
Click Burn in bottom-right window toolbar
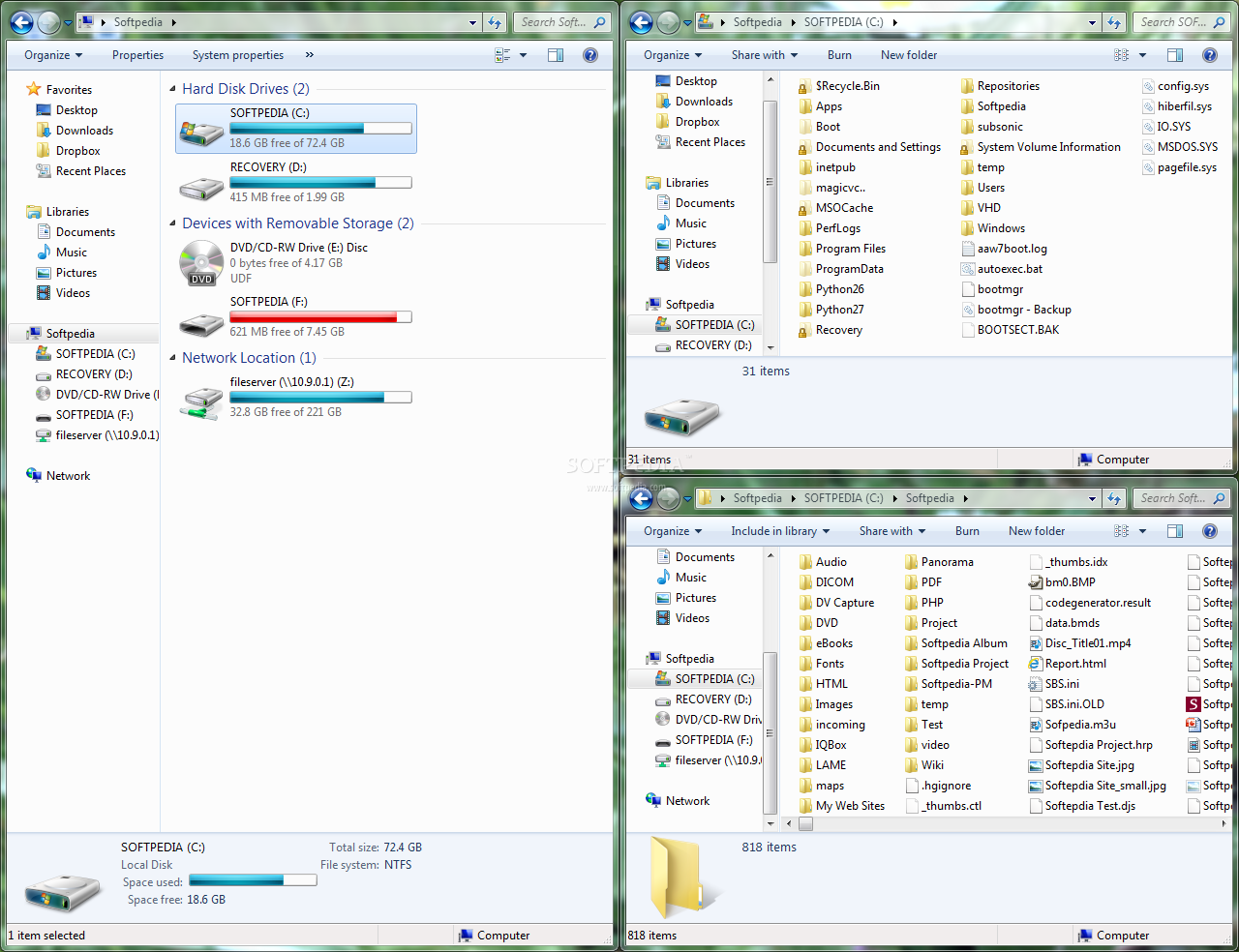(967, 531)
